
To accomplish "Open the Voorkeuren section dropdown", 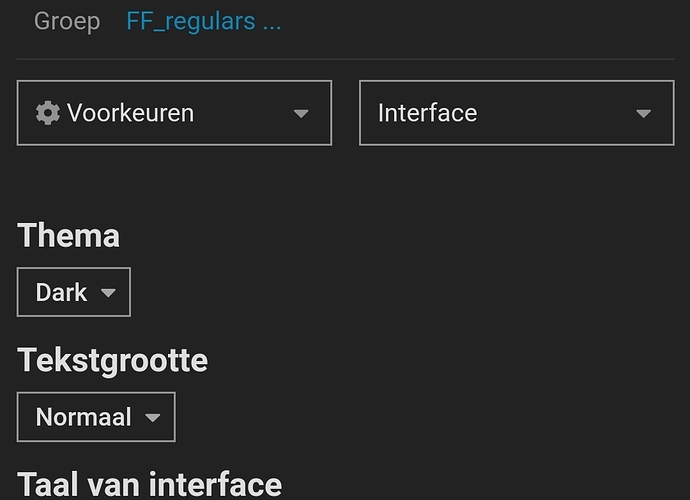I will click(x=174, y=113).
